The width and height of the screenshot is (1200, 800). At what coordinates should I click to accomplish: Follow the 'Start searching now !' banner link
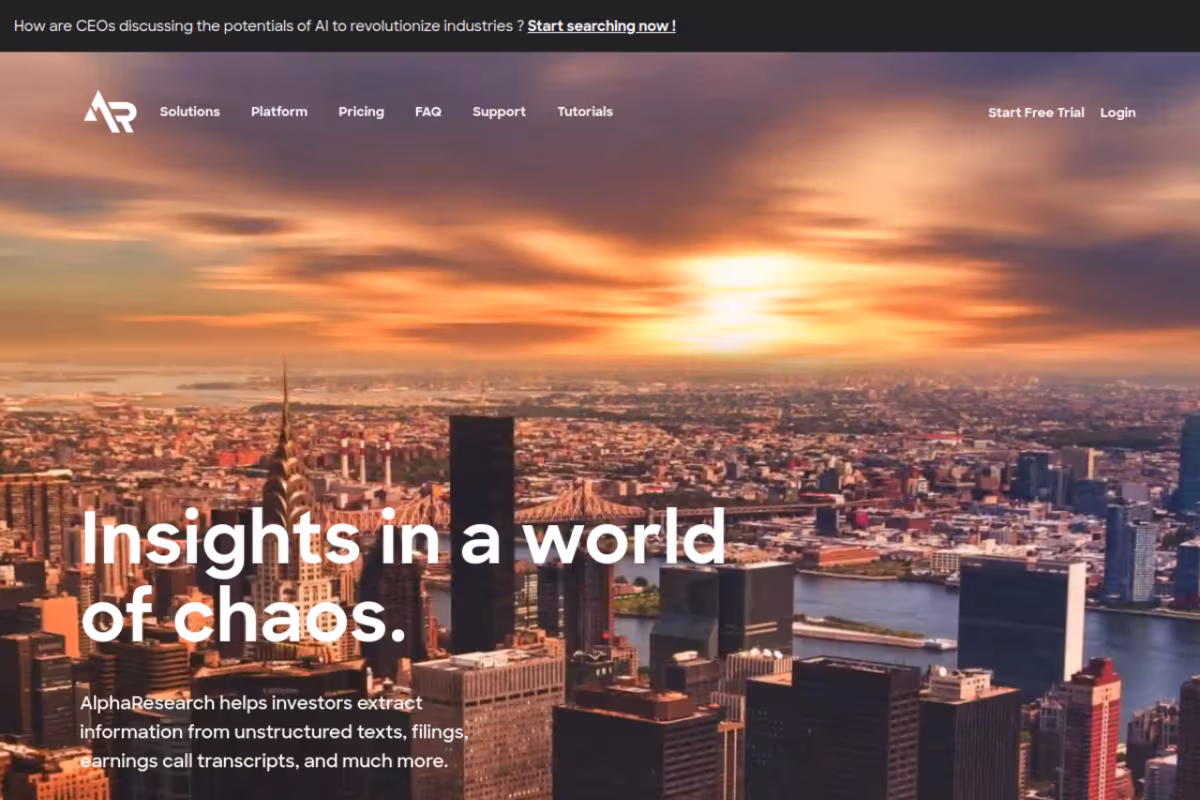[x=602, y=26]
